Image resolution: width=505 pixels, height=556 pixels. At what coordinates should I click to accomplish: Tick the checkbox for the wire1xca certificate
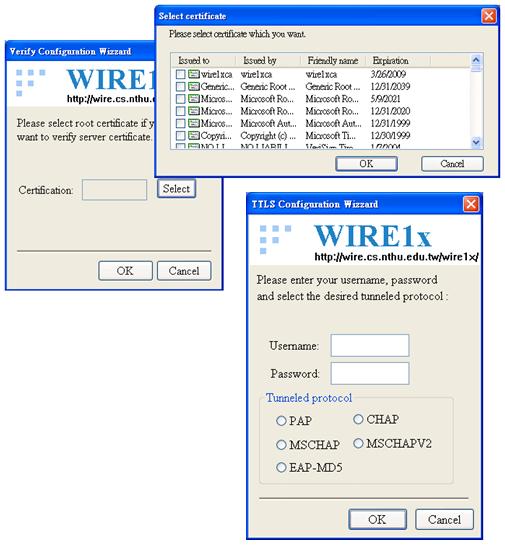pyautogui.click(x=181, y=74)
